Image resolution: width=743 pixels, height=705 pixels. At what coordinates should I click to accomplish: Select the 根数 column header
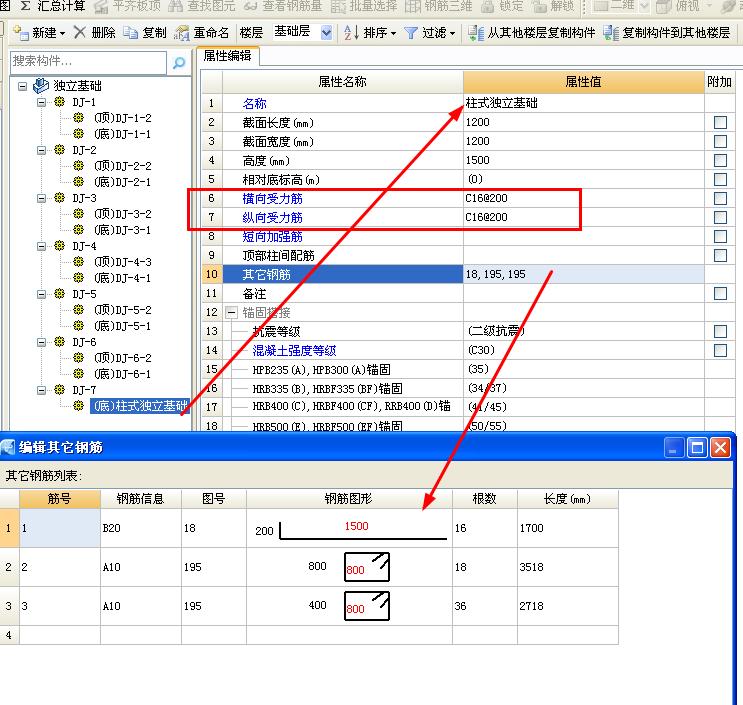(x=484, y=498)
